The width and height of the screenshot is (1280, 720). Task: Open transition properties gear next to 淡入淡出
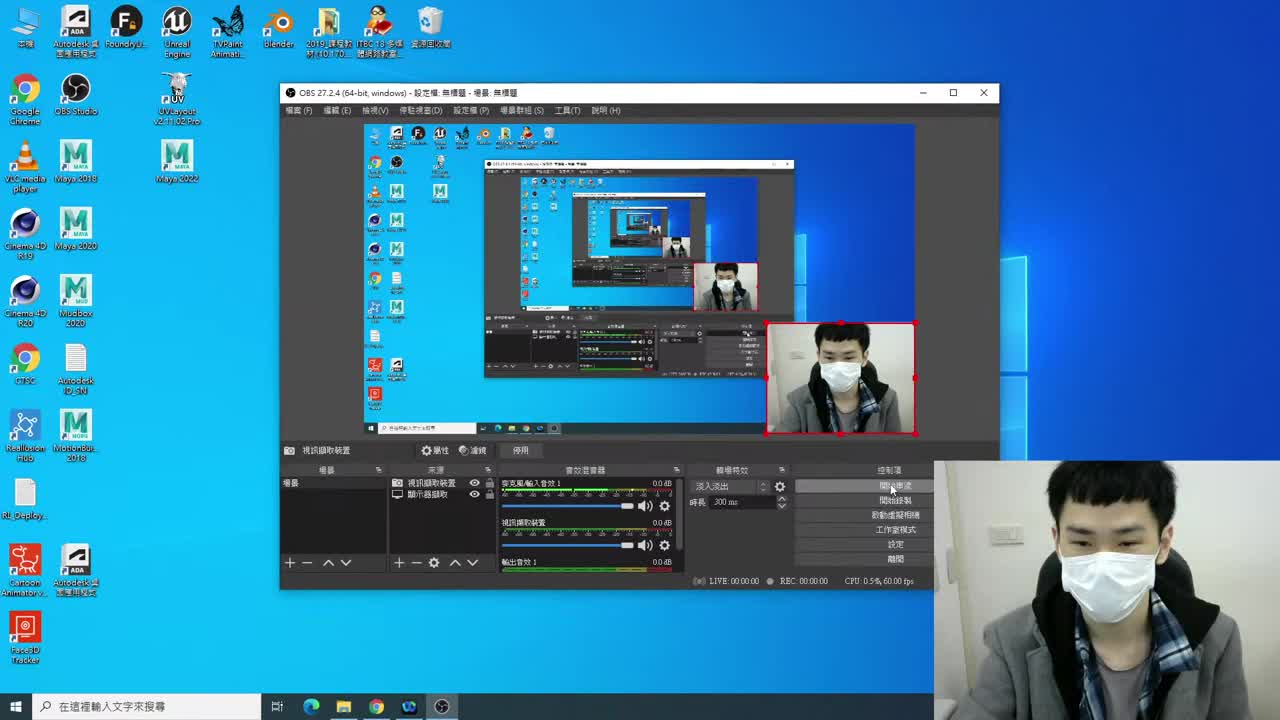pos(780,487)
